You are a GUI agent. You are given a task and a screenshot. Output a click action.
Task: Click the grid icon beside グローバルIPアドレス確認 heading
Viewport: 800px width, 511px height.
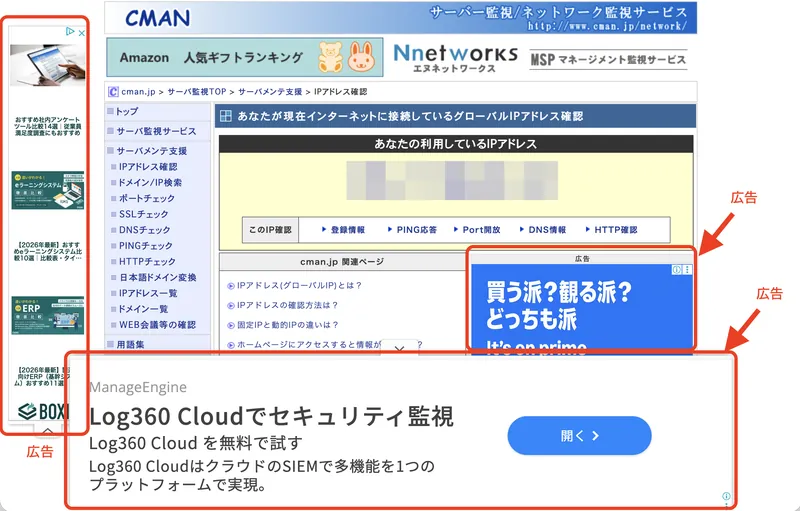click(226, 116)
